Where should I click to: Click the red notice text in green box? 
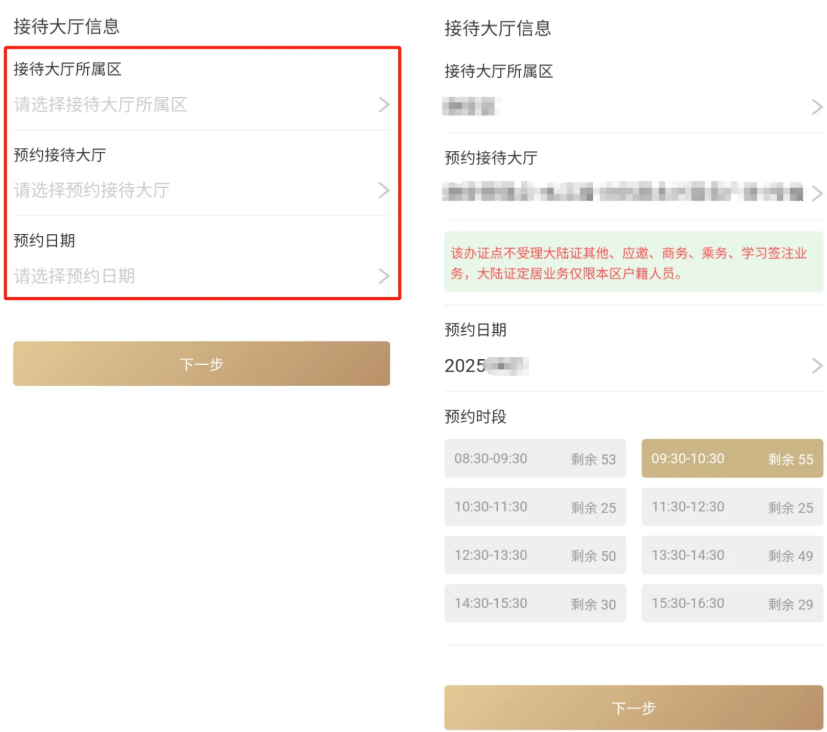point(628,263)
